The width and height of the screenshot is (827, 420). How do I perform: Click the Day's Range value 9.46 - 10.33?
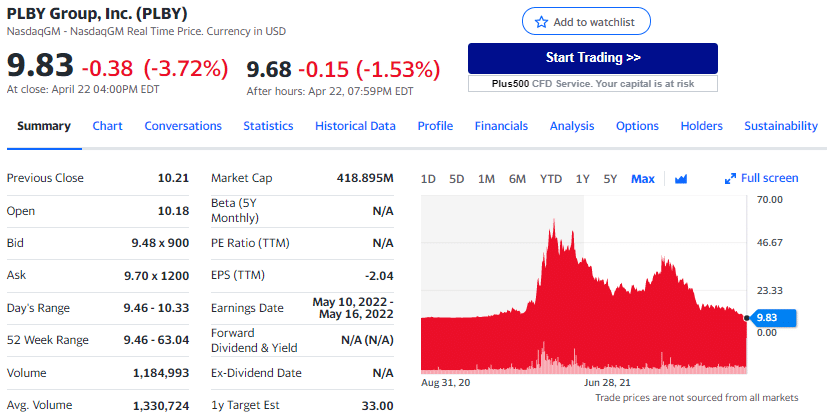coord(156,308)
